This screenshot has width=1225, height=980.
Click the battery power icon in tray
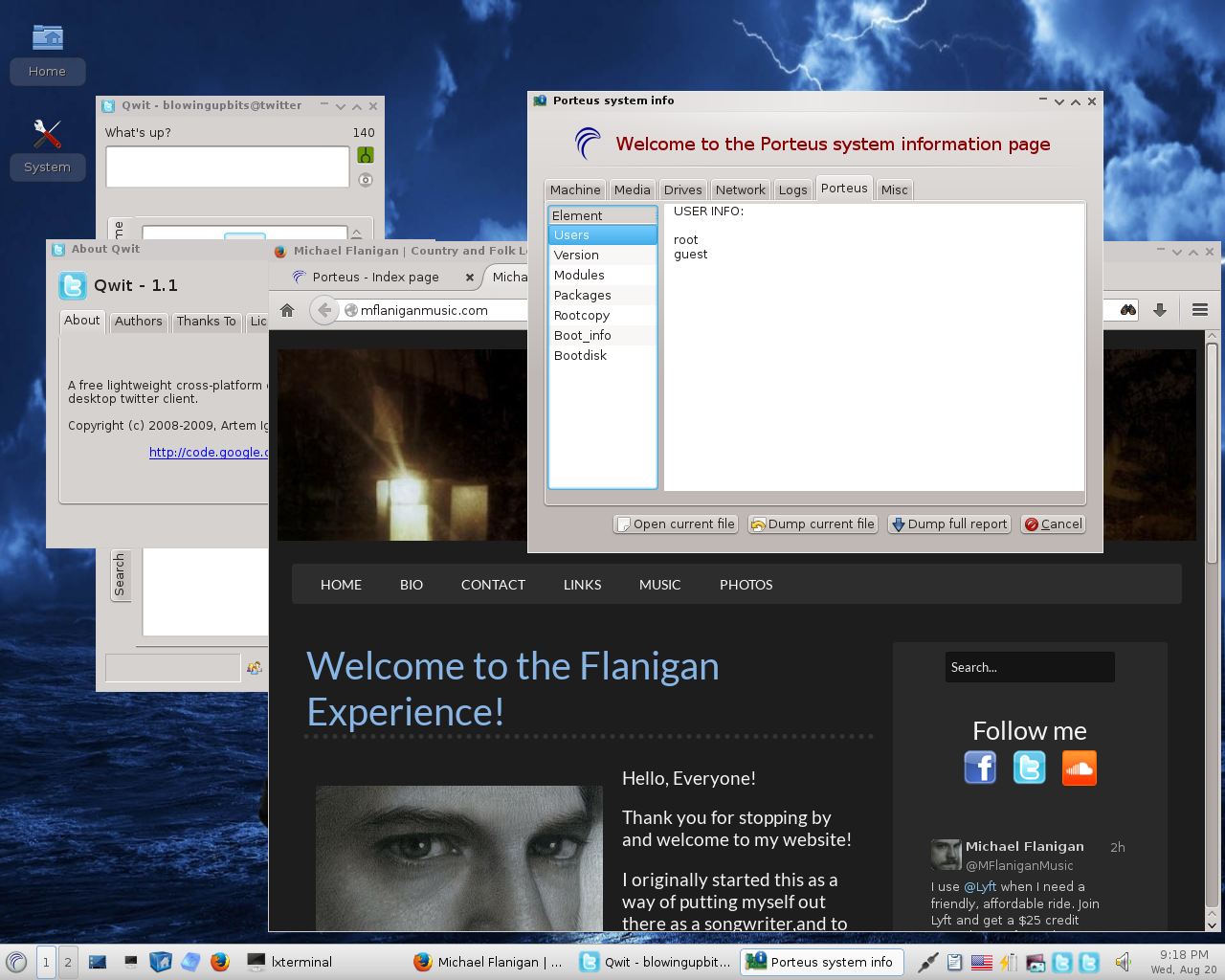[1009, 962]
